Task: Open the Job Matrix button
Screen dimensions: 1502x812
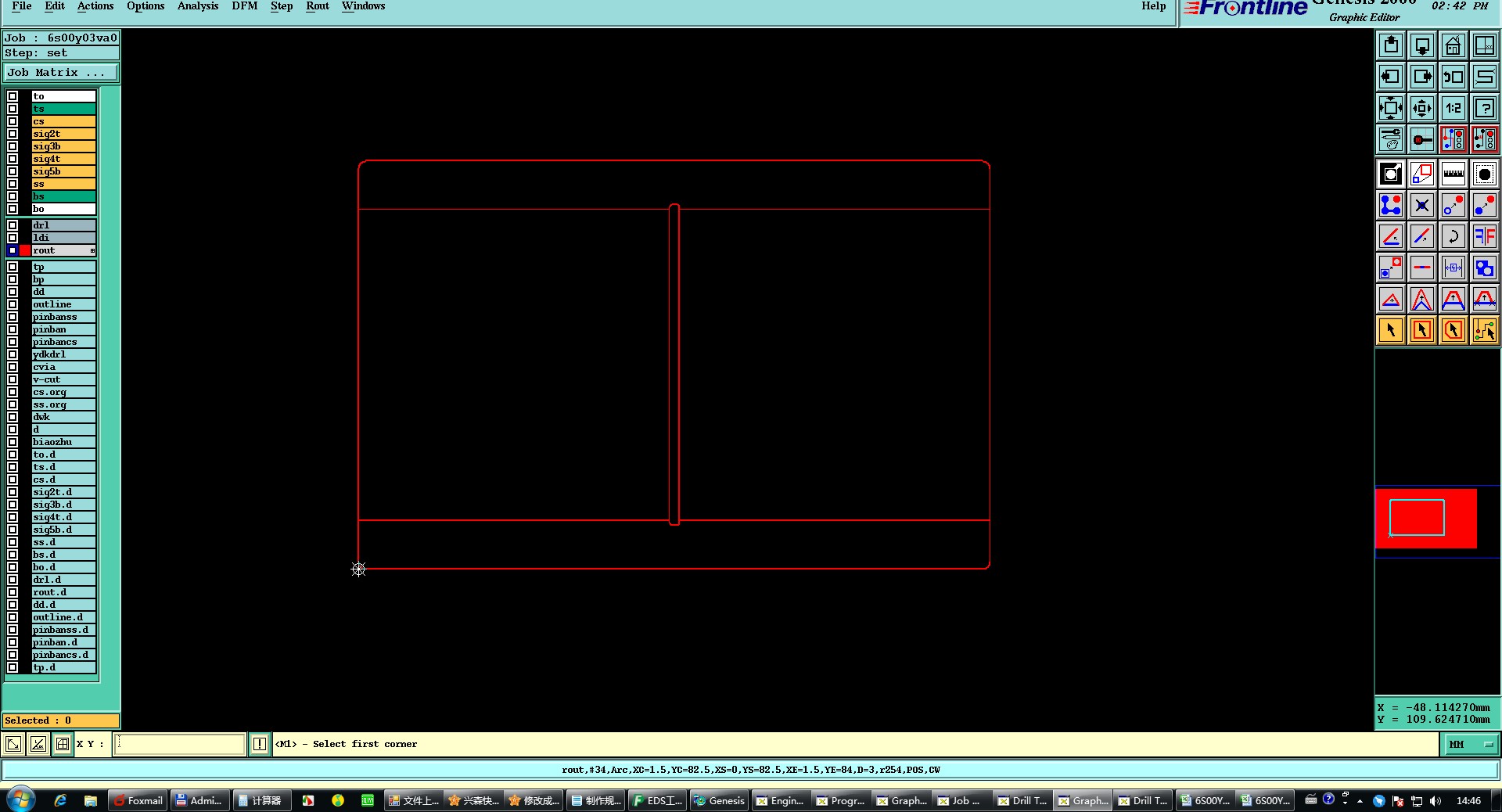Action: [x=61, y=72]
